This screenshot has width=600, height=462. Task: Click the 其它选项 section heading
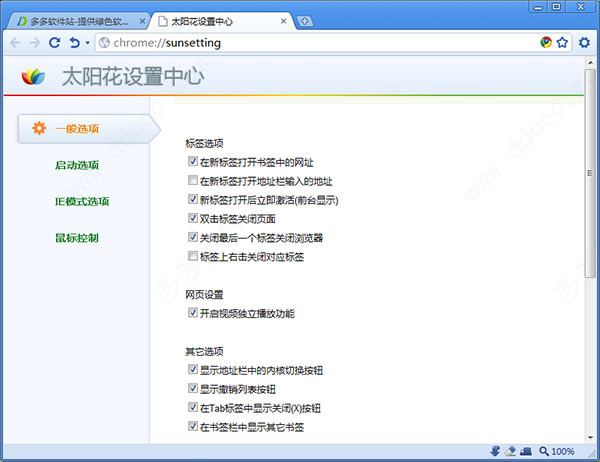click(x=204, y=351)
